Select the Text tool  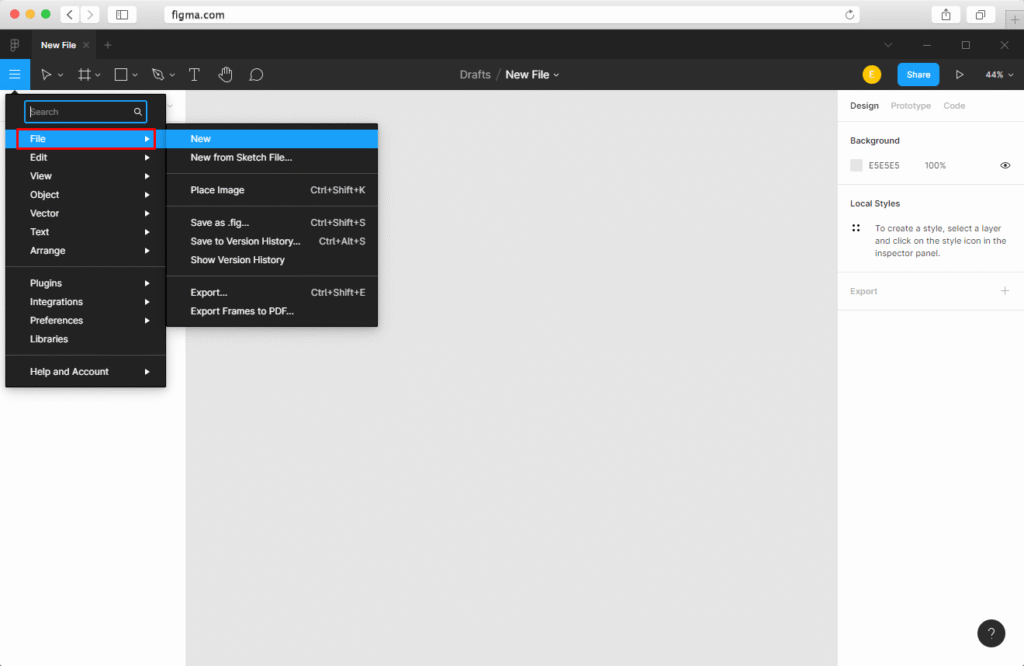(x=194, y=75)
